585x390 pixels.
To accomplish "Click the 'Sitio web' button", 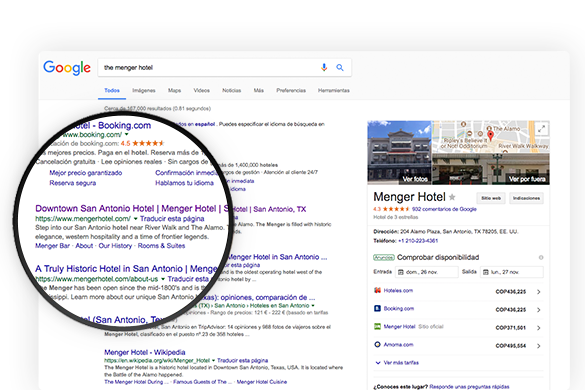I will coord(491,198).
